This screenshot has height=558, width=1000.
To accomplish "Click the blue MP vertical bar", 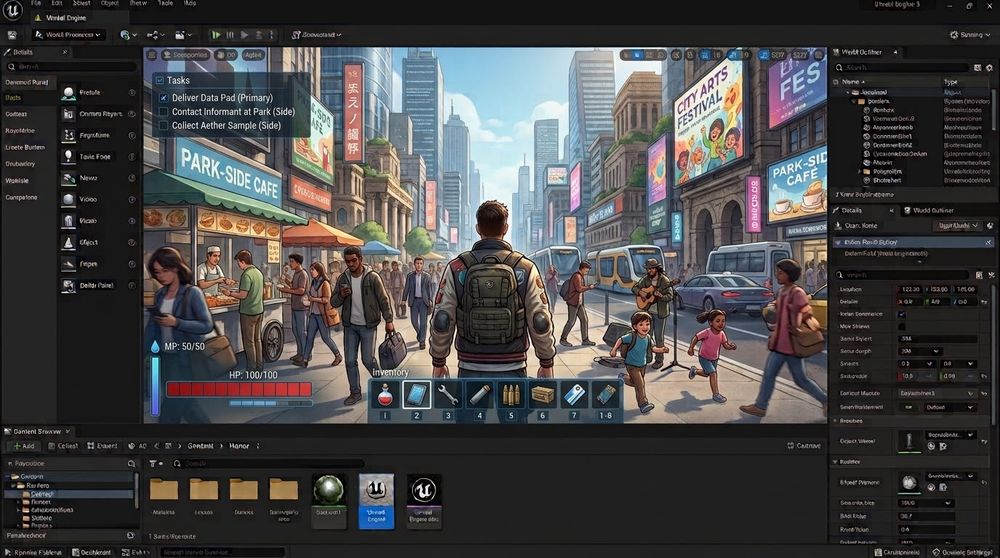I will click(x=155, y=386).
